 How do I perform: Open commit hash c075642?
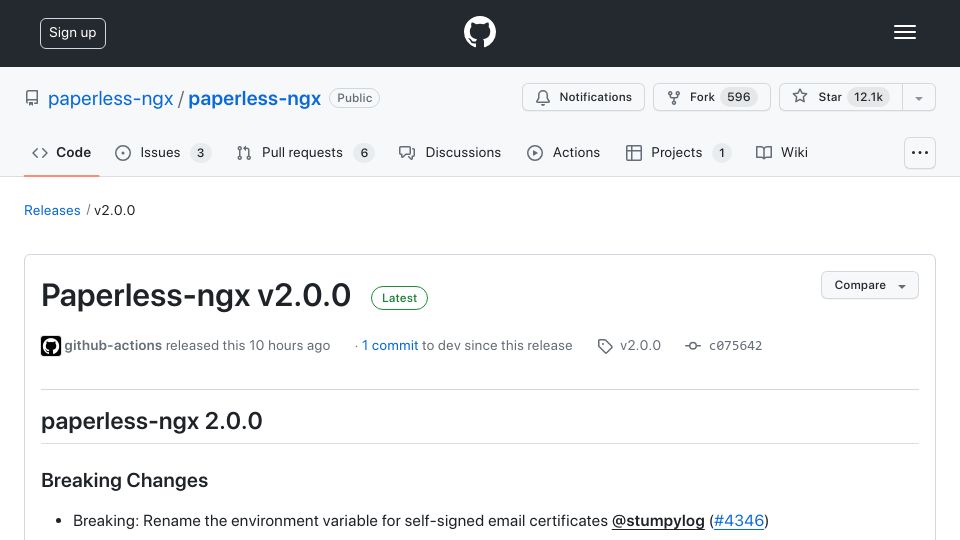(735, 346)
